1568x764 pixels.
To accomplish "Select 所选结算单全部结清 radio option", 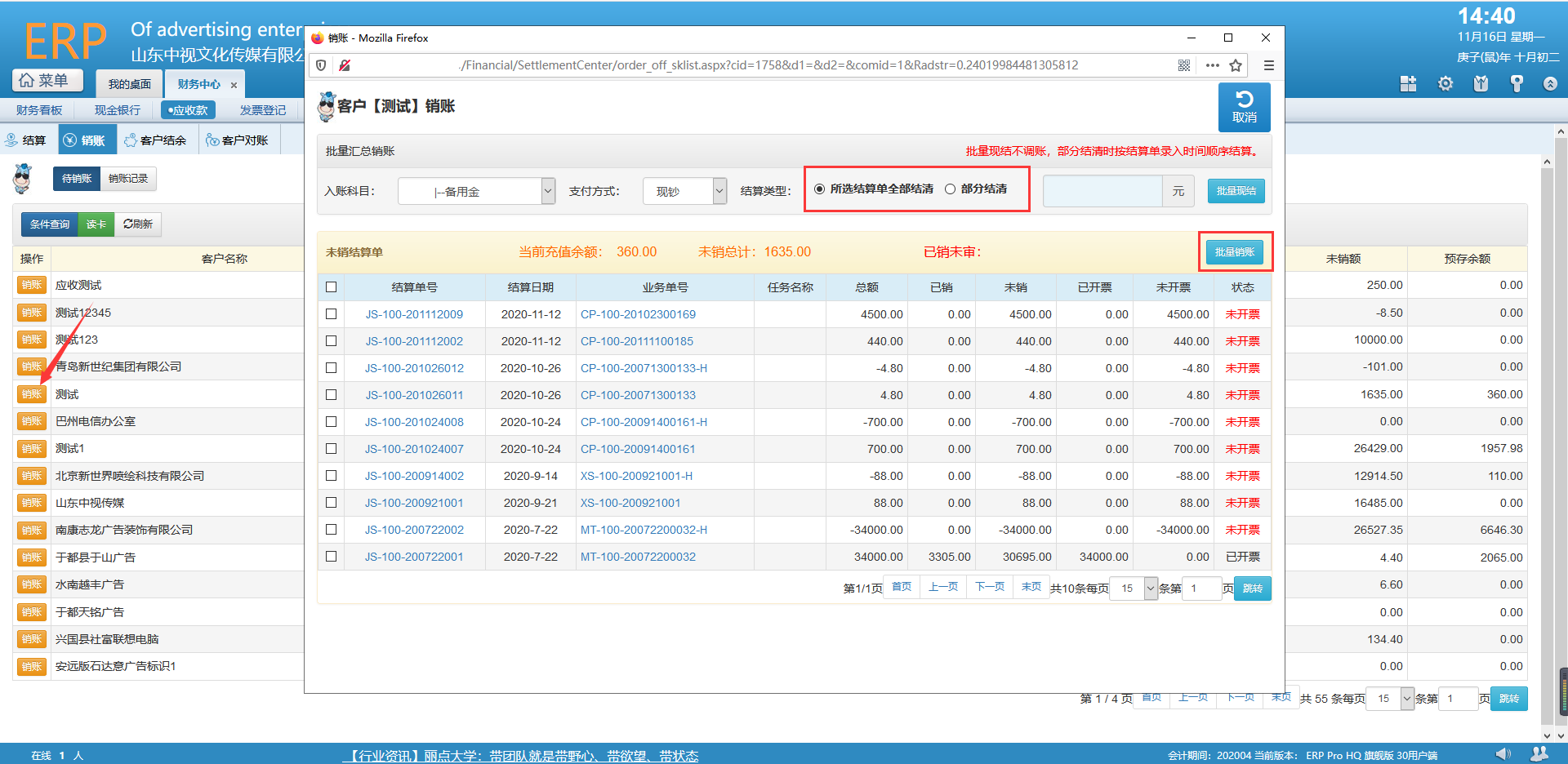I will click(819, 189).
